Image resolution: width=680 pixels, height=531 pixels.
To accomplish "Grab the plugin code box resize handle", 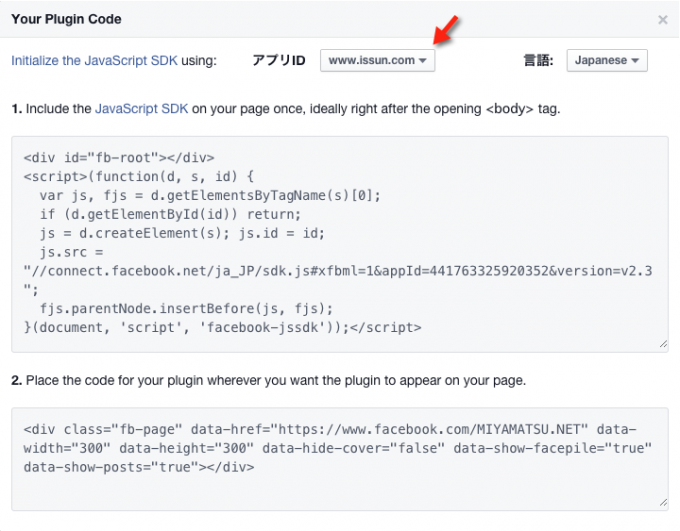I will [663, 502].
